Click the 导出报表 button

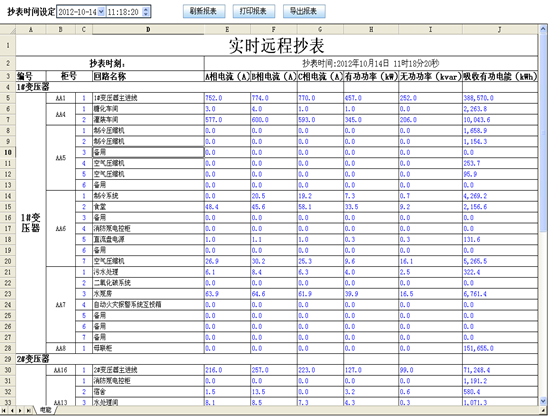click(304, 11)
